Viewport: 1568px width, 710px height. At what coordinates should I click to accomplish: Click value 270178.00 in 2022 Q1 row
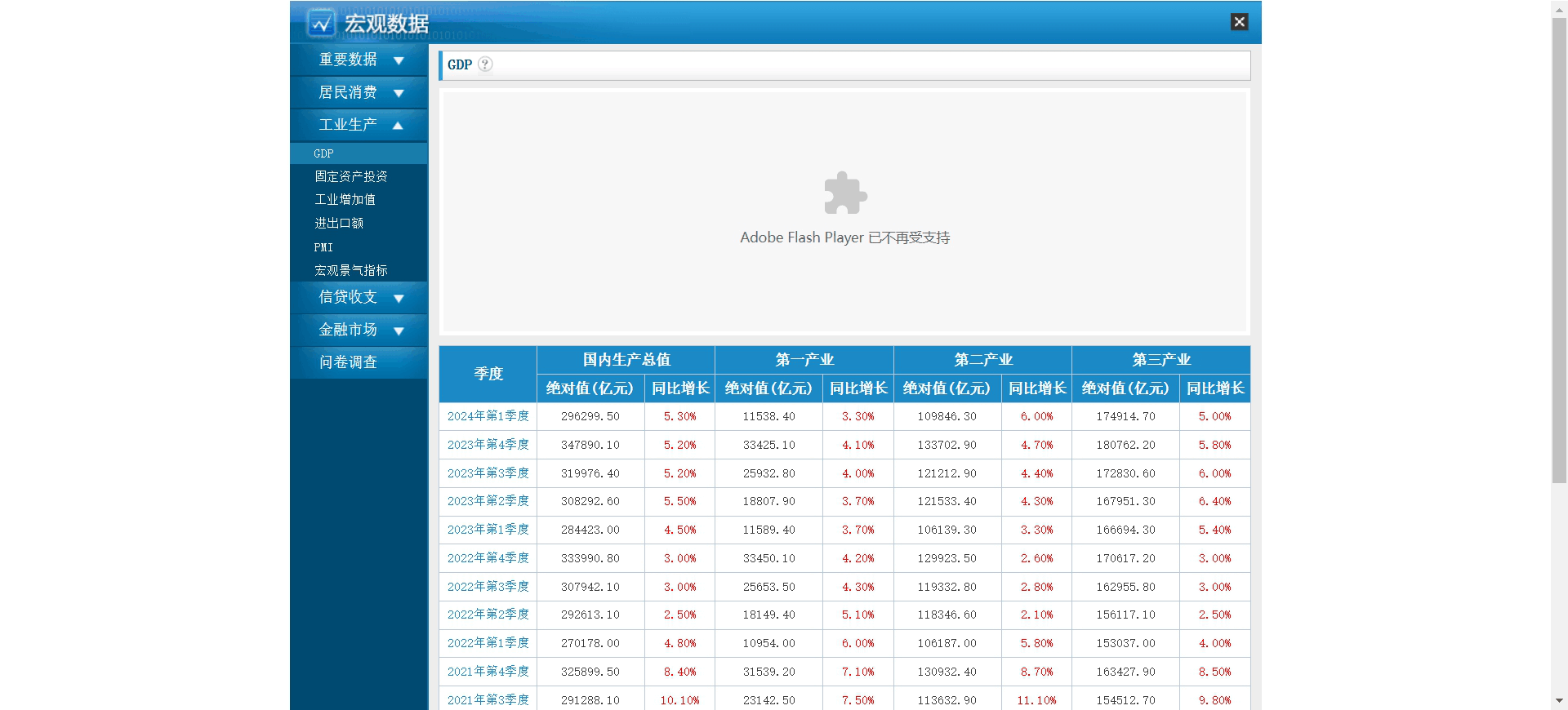590,643
